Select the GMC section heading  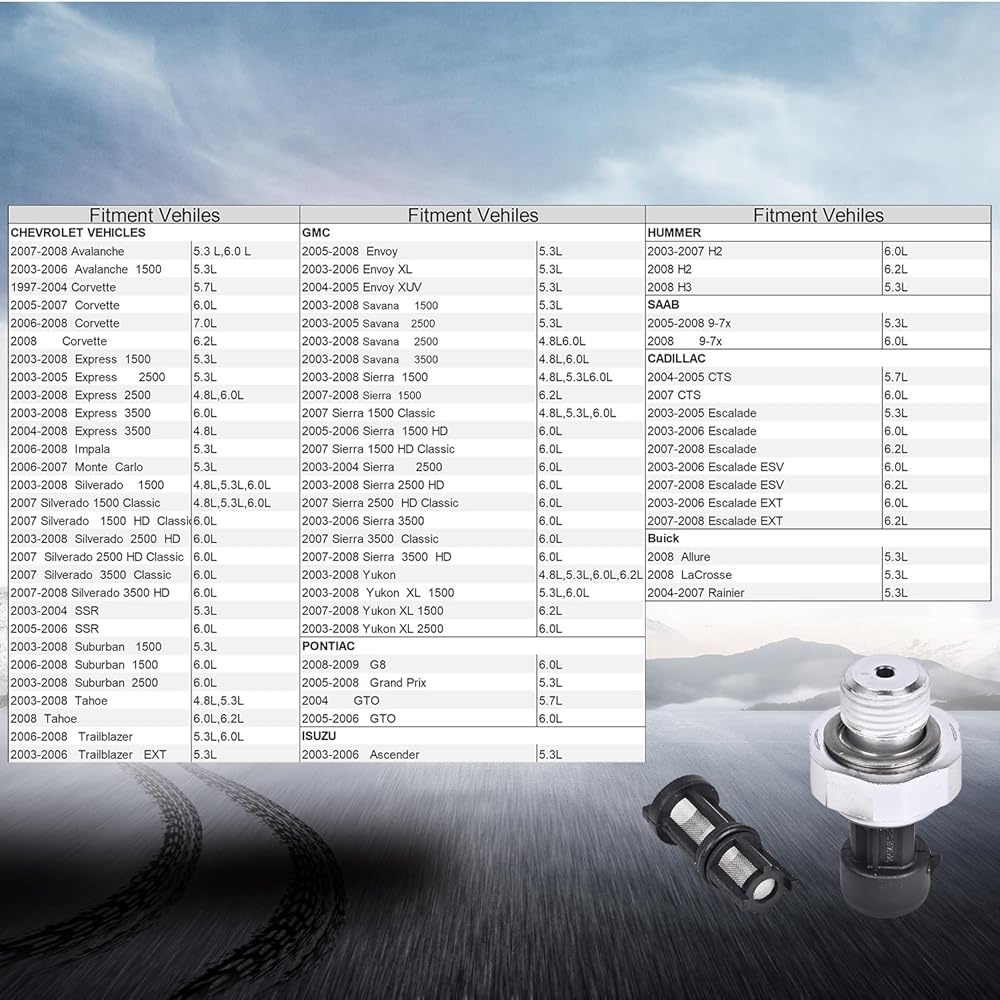pos(316,233)
